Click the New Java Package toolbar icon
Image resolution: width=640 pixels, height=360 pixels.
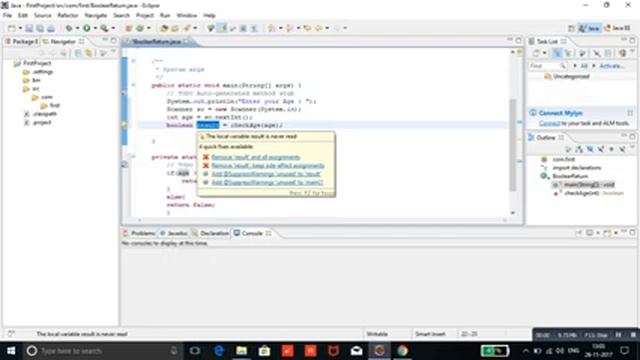pos(129,28)
